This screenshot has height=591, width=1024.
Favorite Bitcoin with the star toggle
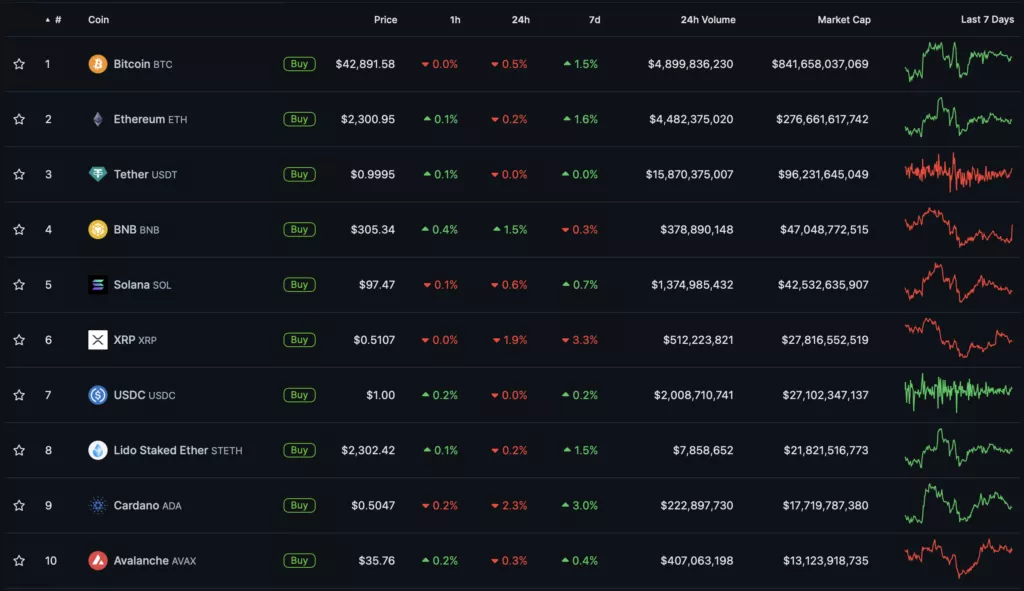[x=19, y=64]
